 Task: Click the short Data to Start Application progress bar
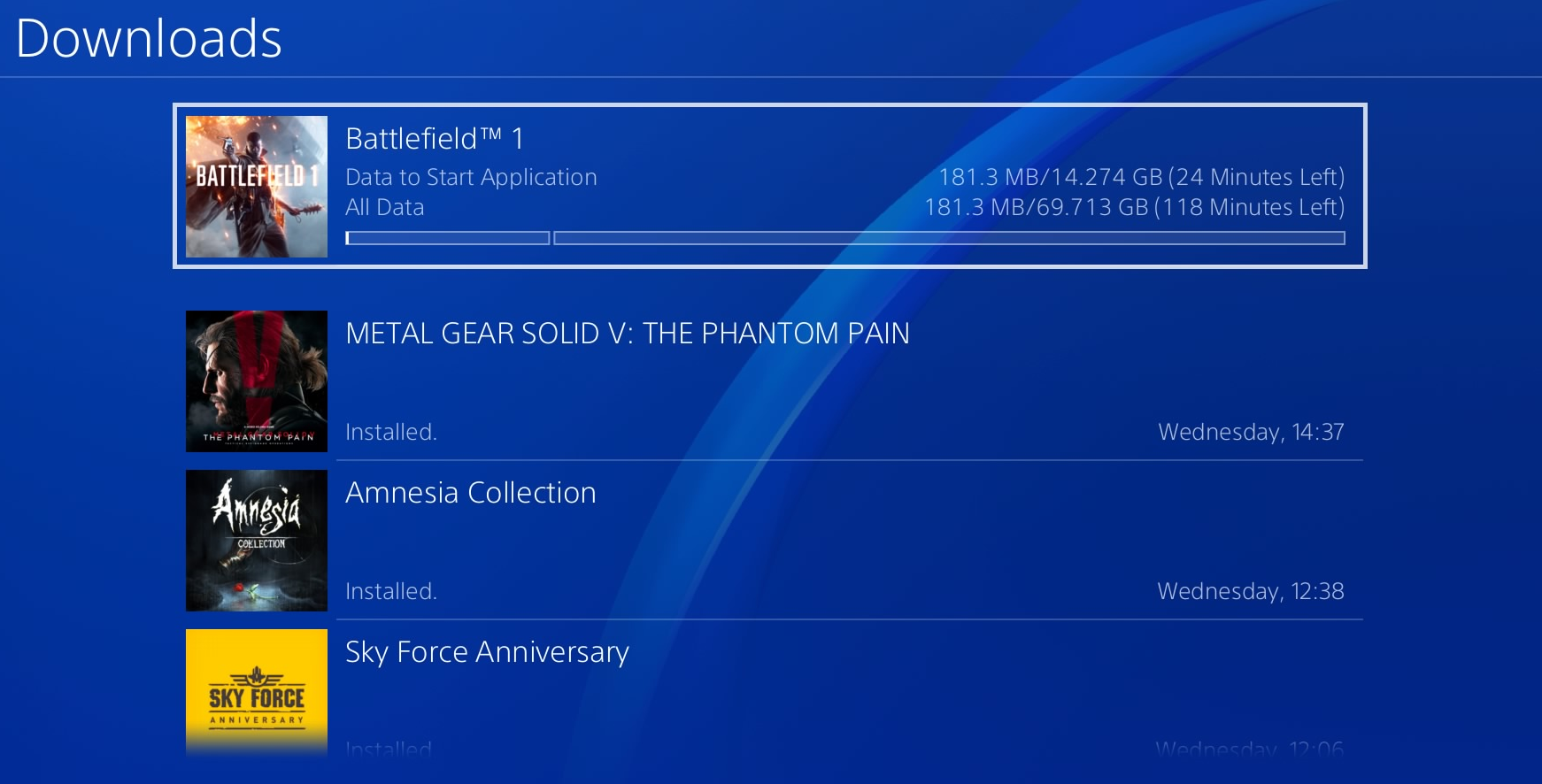[x=447, y=238]
